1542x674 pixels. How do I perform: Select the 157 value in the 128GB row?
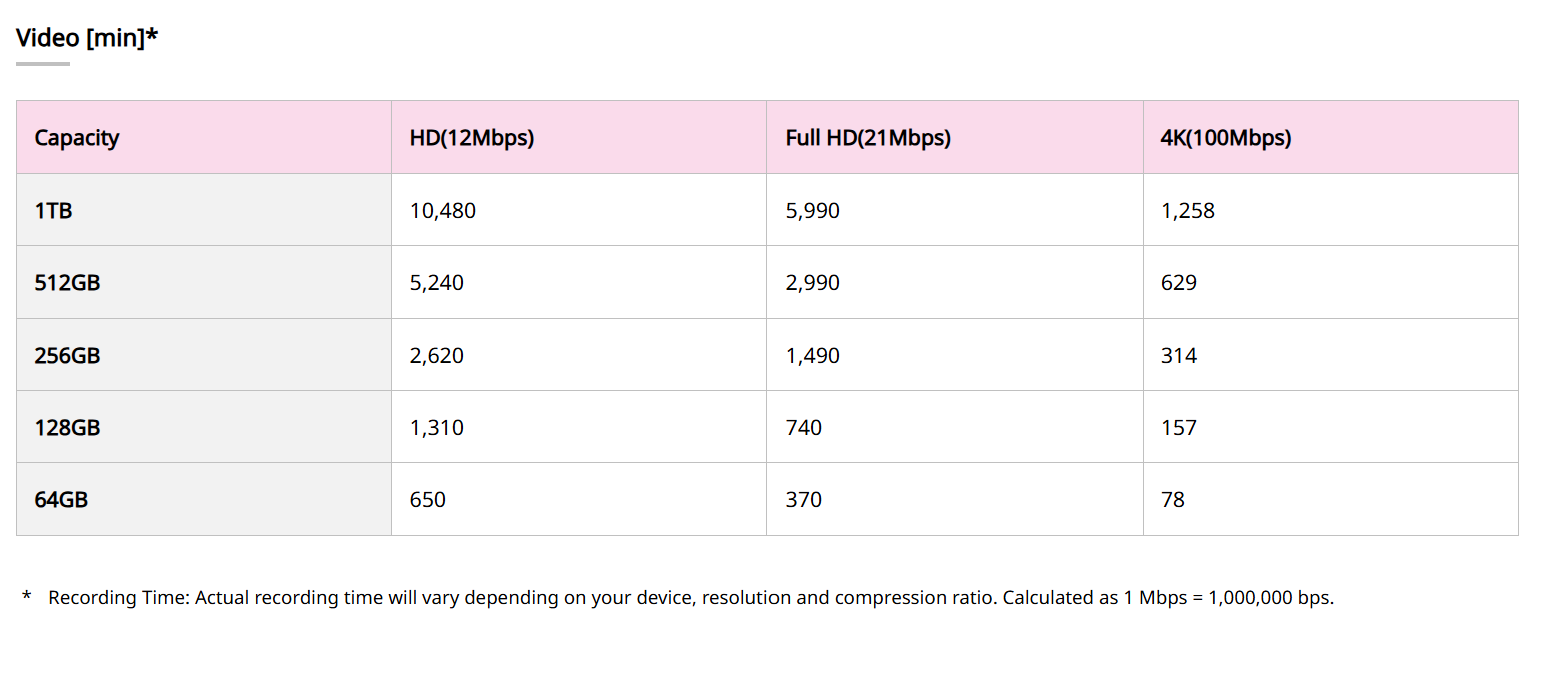(1179, 428)
